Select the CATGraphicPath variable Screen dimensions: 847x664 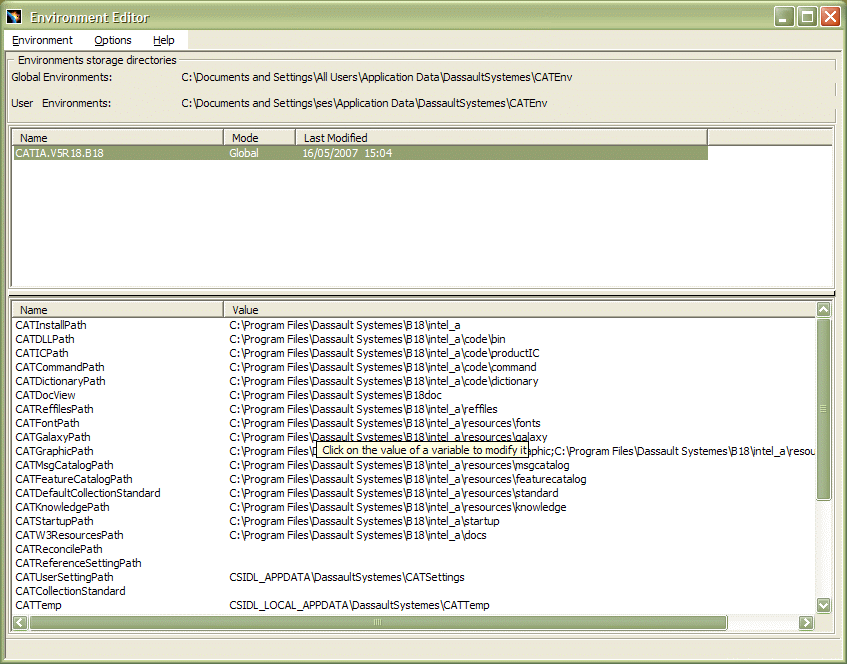point(54,451)
